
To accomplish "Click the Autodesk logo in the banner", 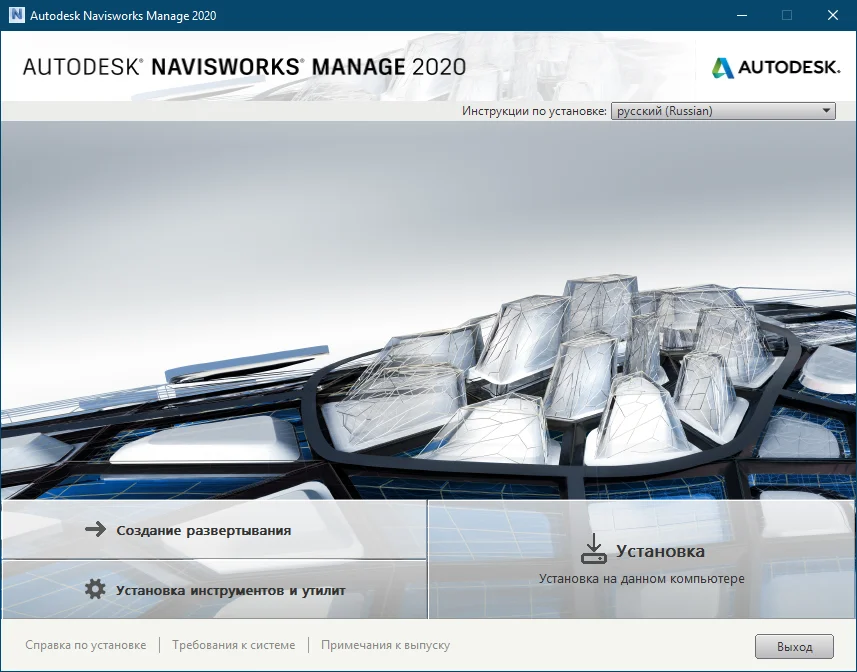I will point(775,67).
